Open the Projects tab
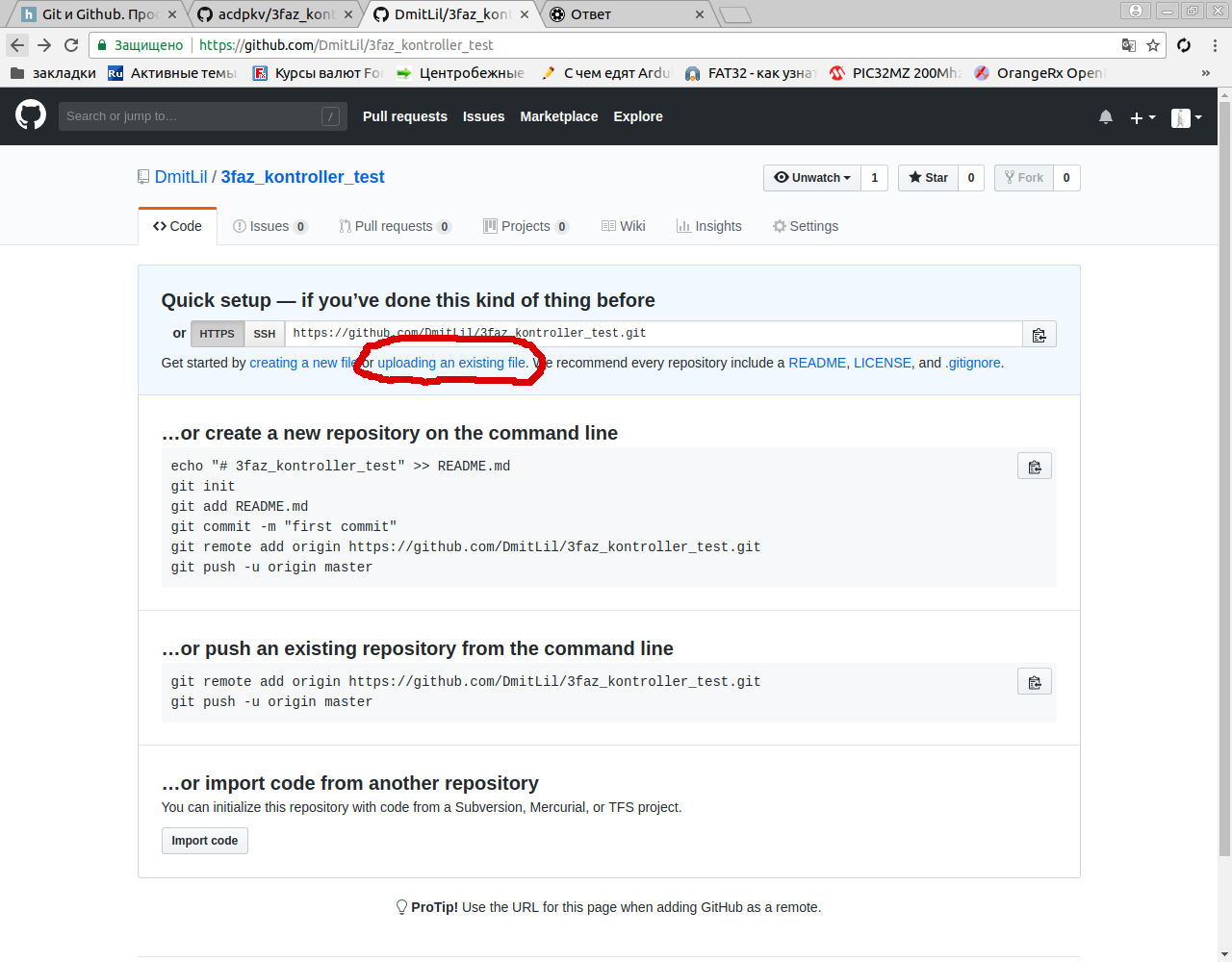 tap(526, 226)
